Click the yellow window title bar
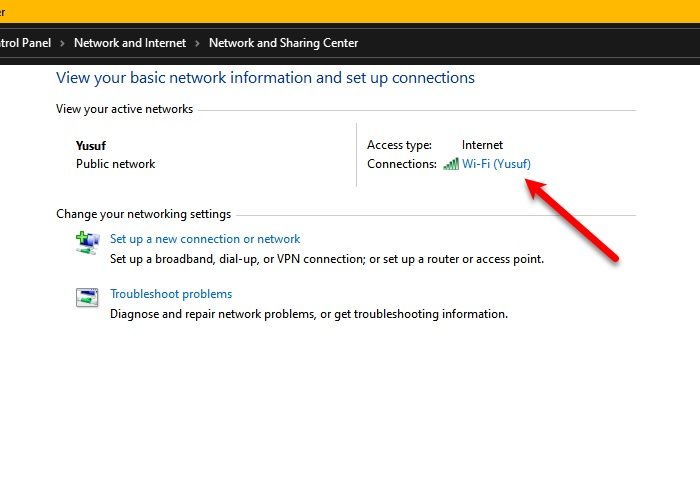The width and height of the screenshot is (700, 500). pyautogui.click(x=350, y=11)
